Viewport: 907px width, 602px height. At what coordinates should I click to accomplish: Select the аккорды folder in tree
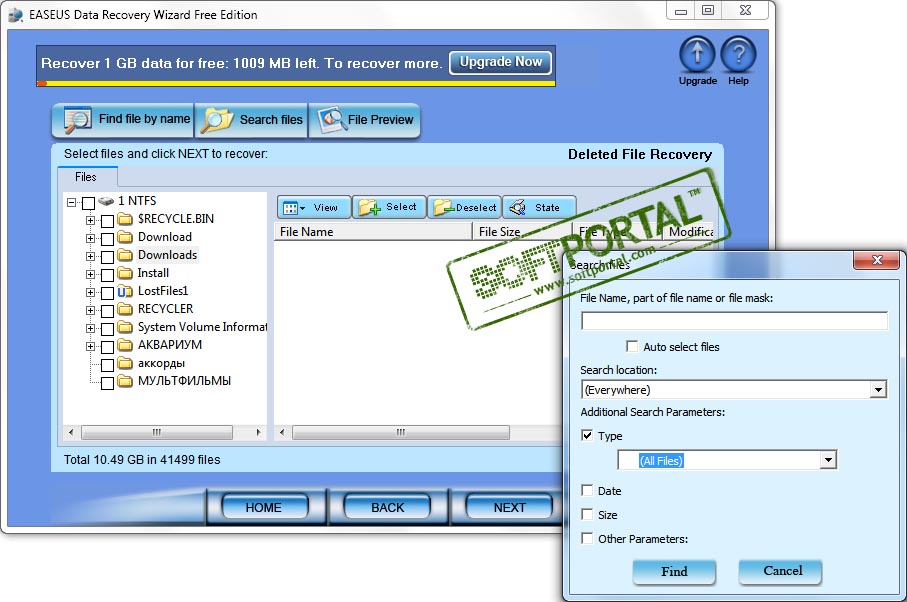(161, 363)
